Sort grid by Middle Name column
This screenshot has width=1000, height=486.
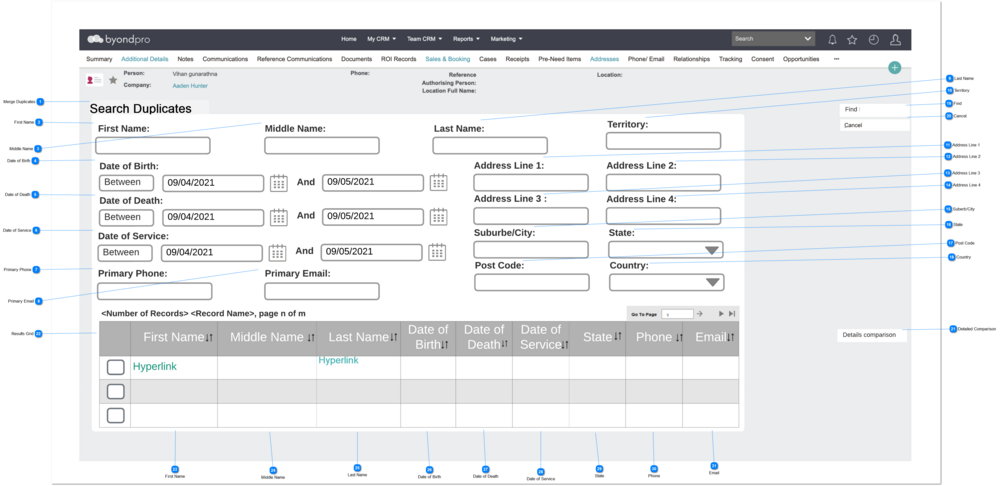[x=311, y=338]
